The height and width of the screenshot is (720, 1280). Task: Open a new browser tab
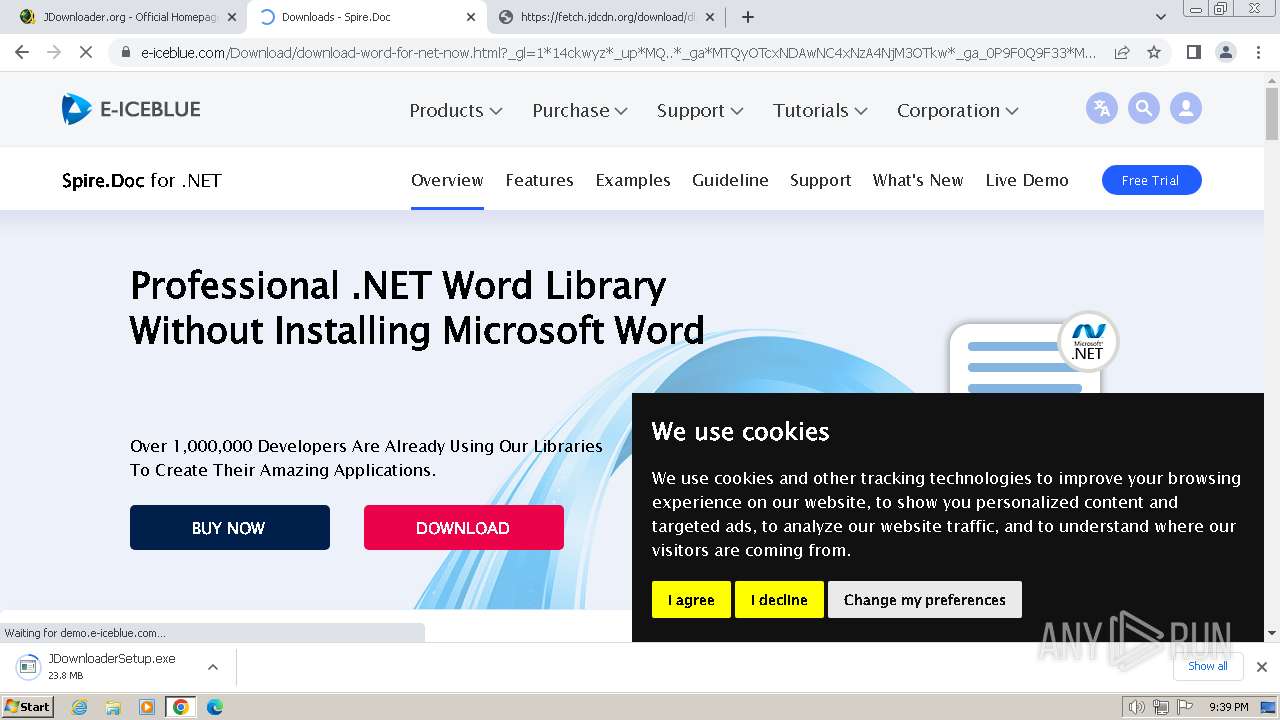(x=748, y=17)
